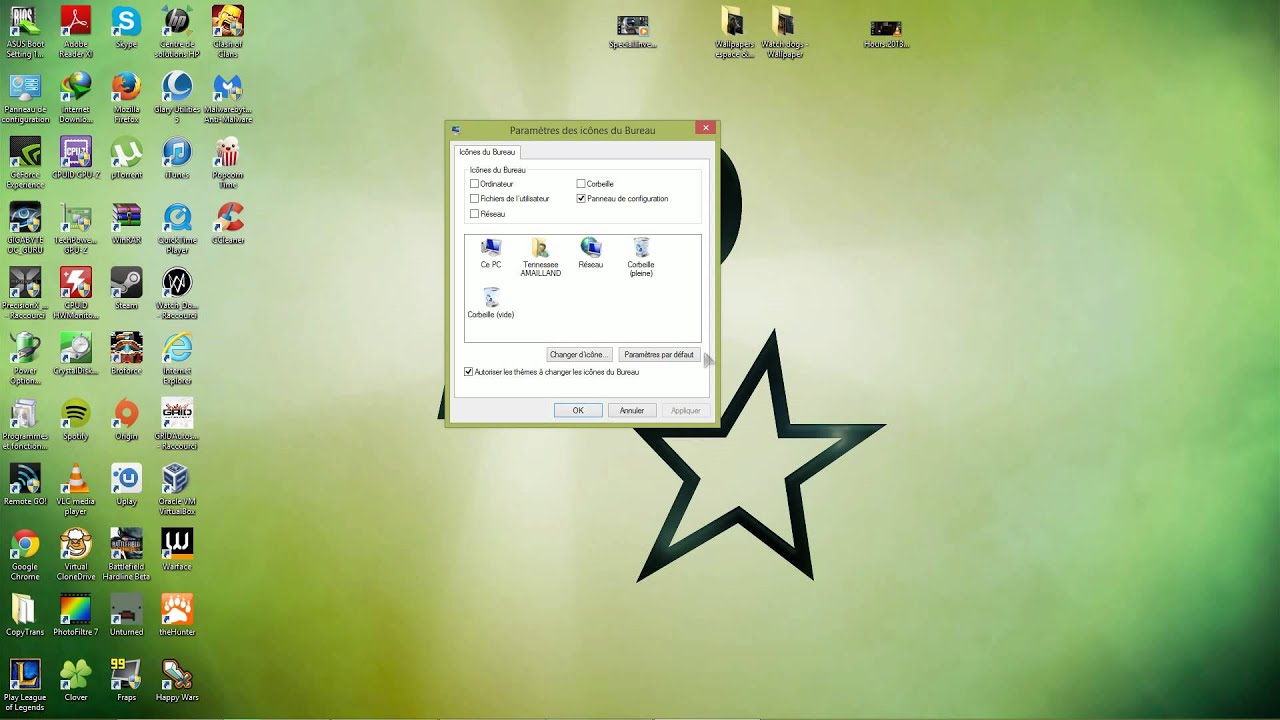Select Programmes et fonctionnalités desktop icon
Screen dimensions: 1280x720
click(25, 424)
